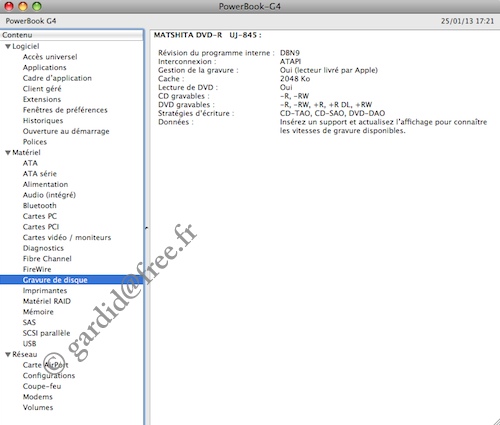This screenshot has height=425, width=500.
Task: Select the Modems entry
Action: click(38, 397)
